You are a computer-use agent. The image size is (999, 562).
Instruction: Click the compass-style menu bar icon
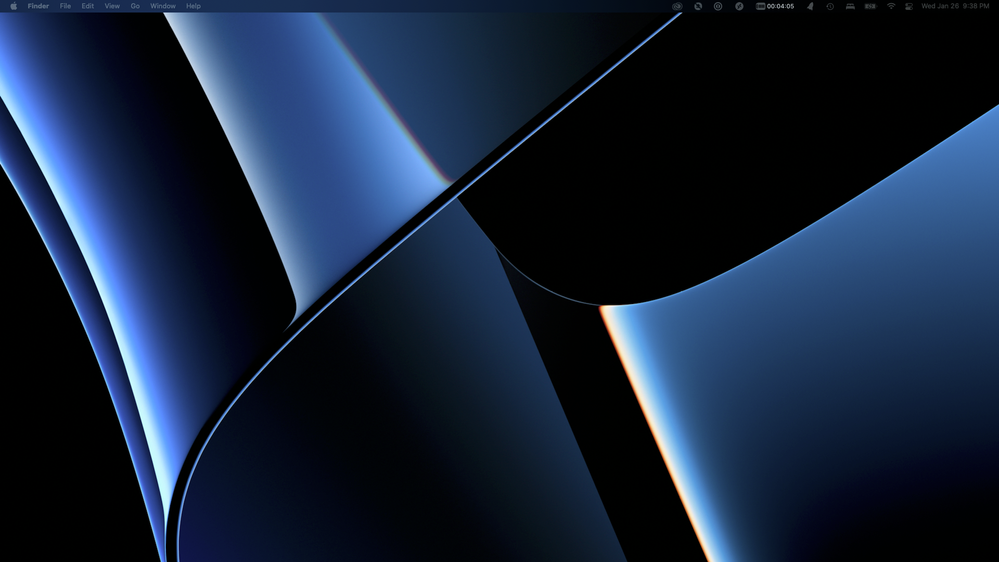[x=739, y=6]
